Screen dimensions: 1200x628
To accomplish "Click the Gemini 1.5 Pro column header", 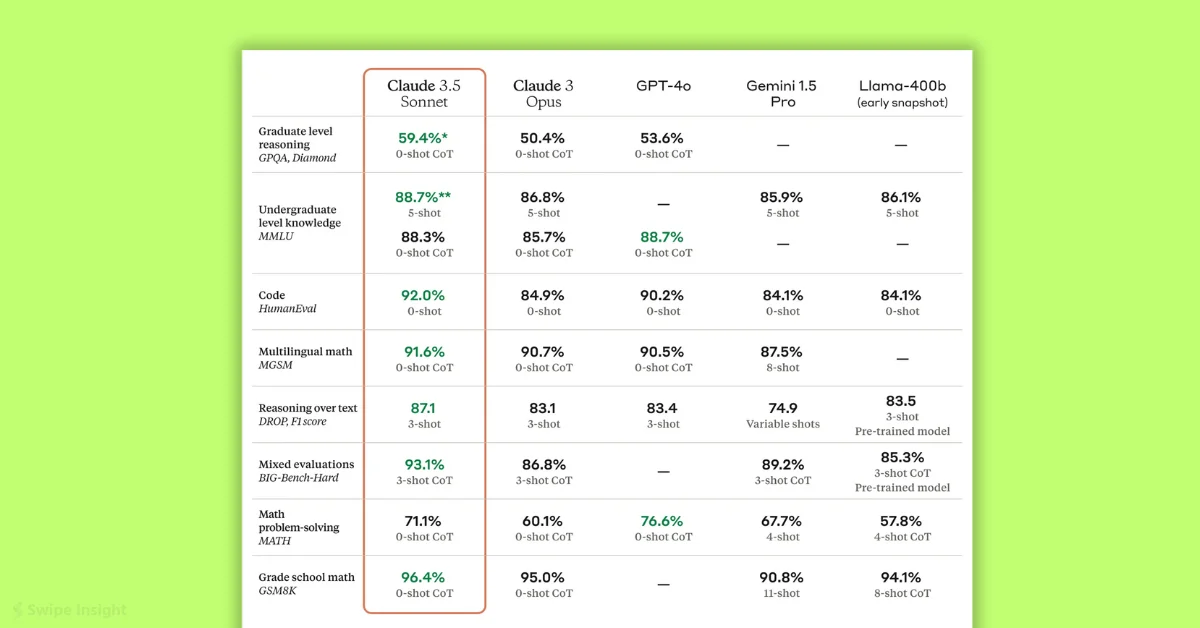I will [x=782, y=93].
